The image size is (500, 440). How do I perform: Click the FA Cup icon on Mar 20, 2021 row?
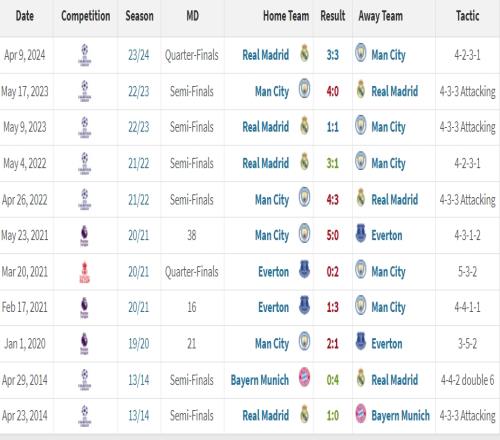(x=85, y=272)
